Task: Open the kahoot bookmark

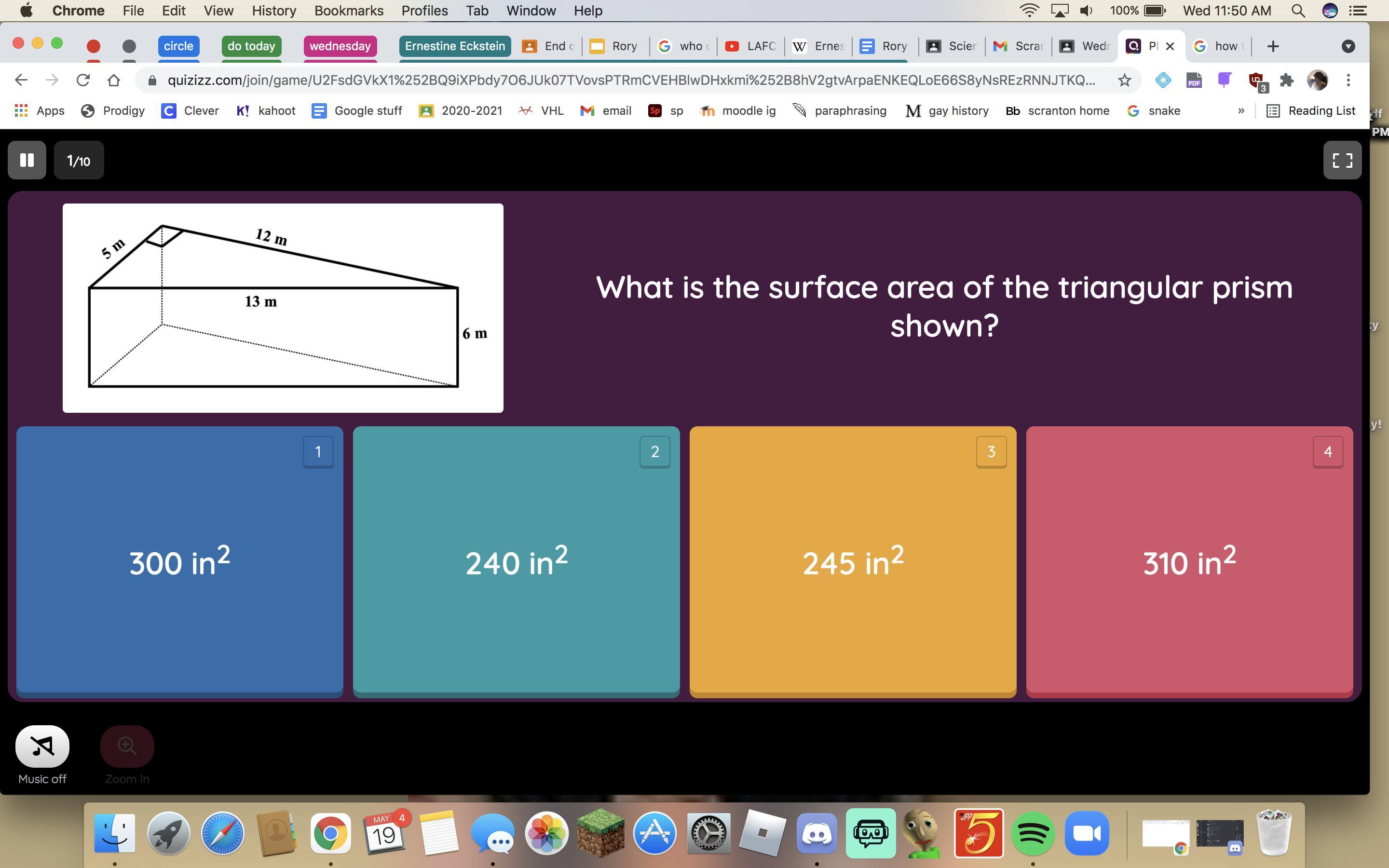Action: click(x=266, y=111)
